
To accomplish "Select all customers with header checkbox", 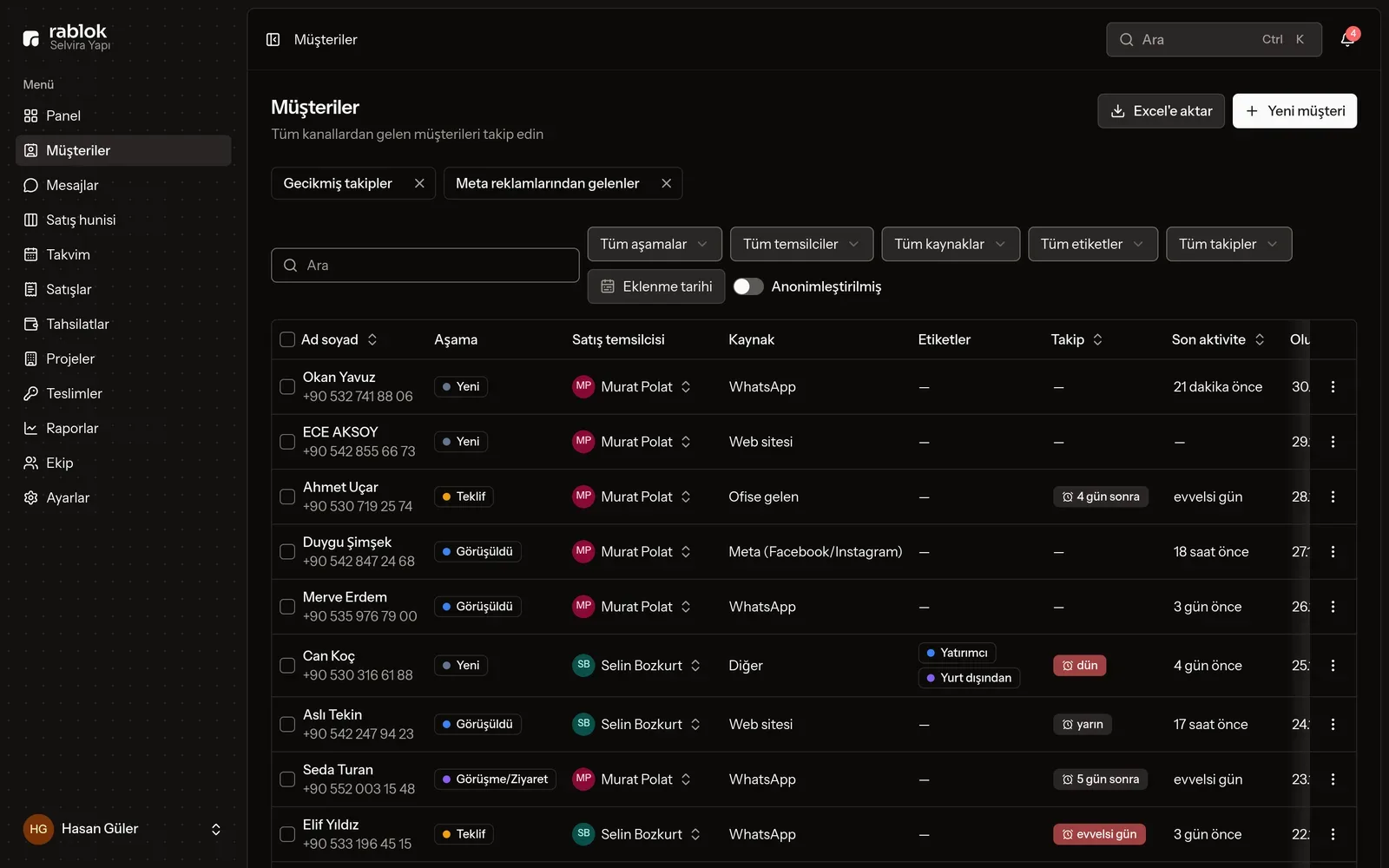I will pos(287,339).
